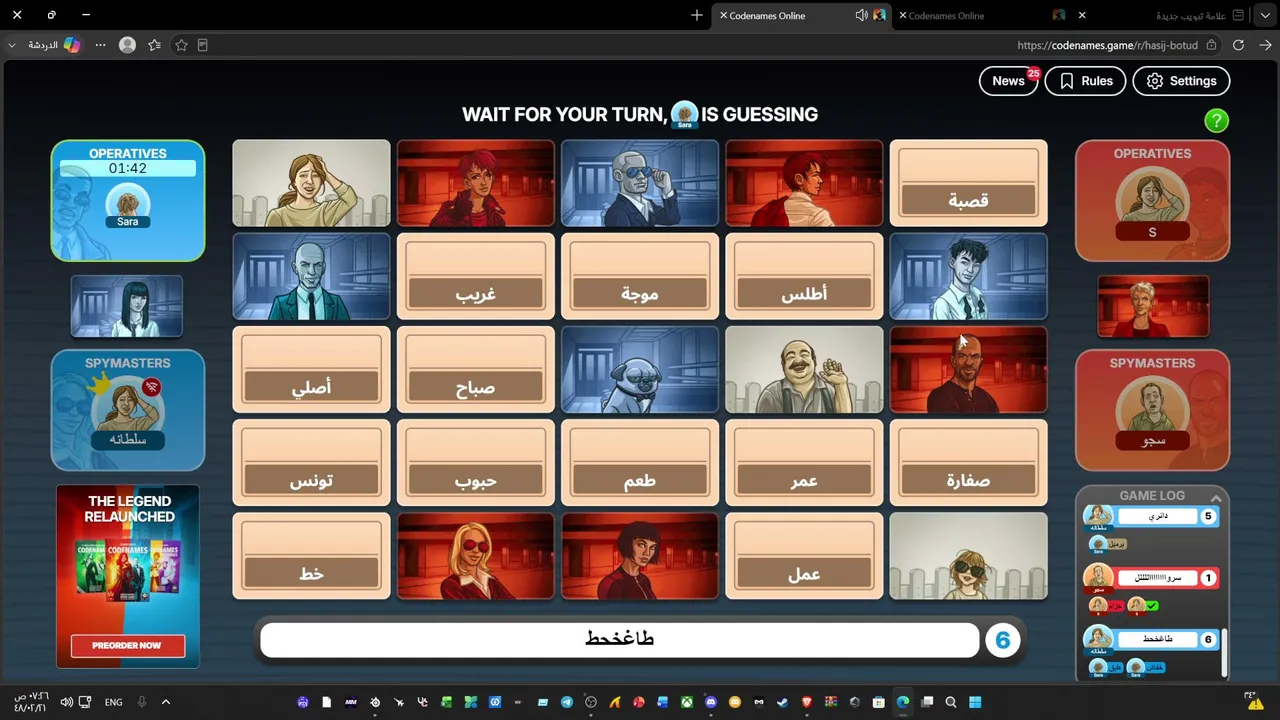Collapse the Game Log panel
This screenshot has height=720, width=1280.
(1216, 497)
